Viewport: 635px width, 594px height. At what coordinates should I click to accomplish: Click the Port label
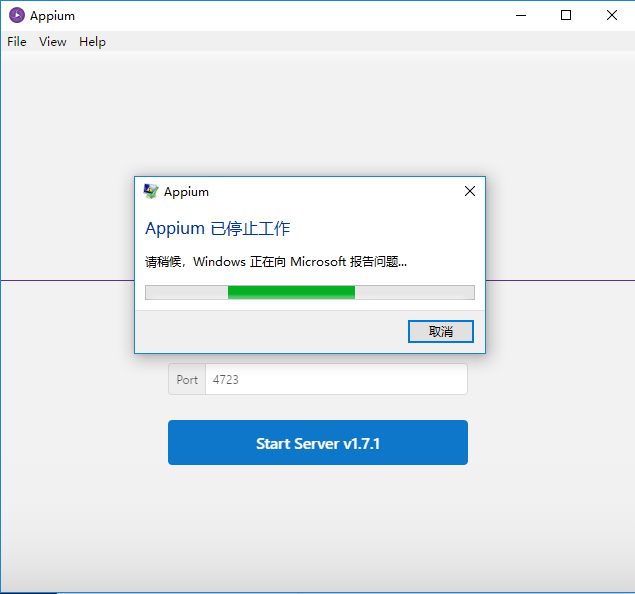[x=187, y=379]
